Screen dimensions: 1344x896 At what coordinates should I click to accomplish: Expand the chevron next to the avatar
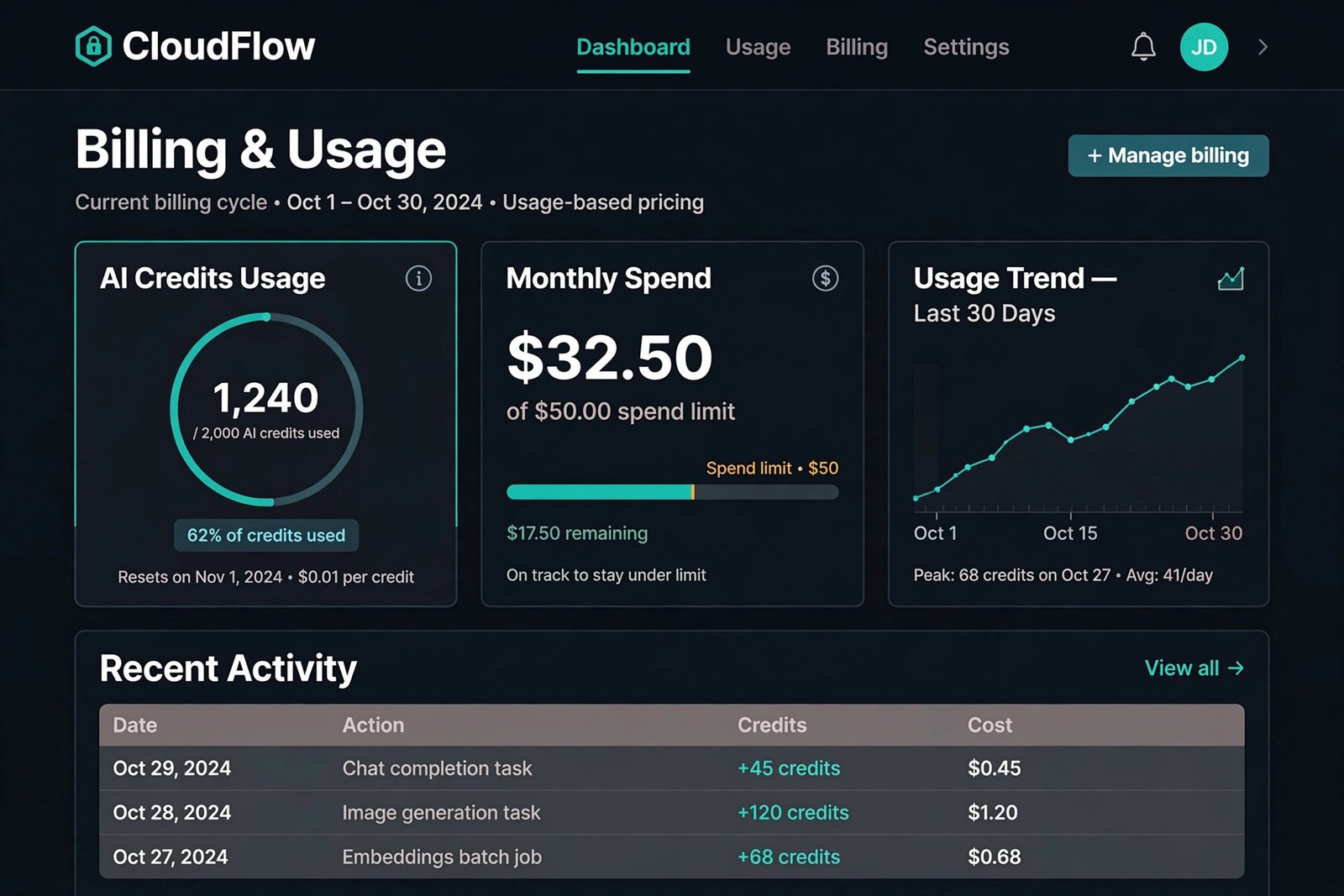point(1263,47)
